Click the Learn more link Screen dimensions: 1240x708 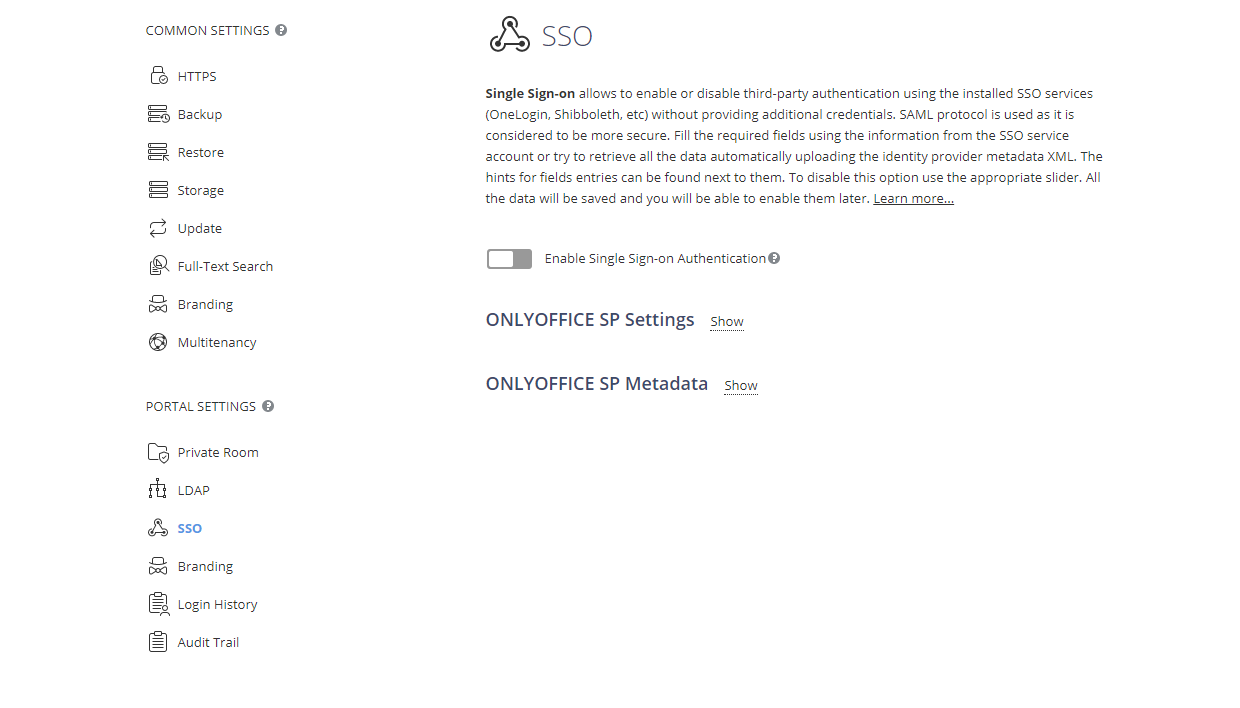point(912,197)
